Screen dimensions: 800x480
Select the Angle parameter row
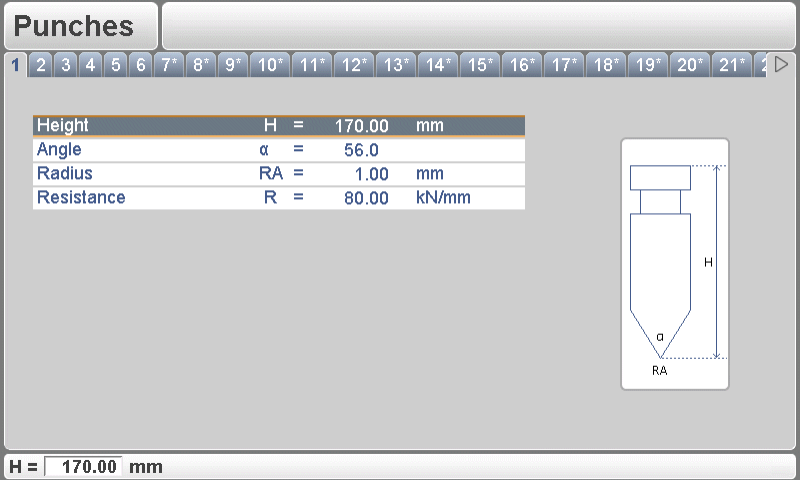(x=278, y=150)
